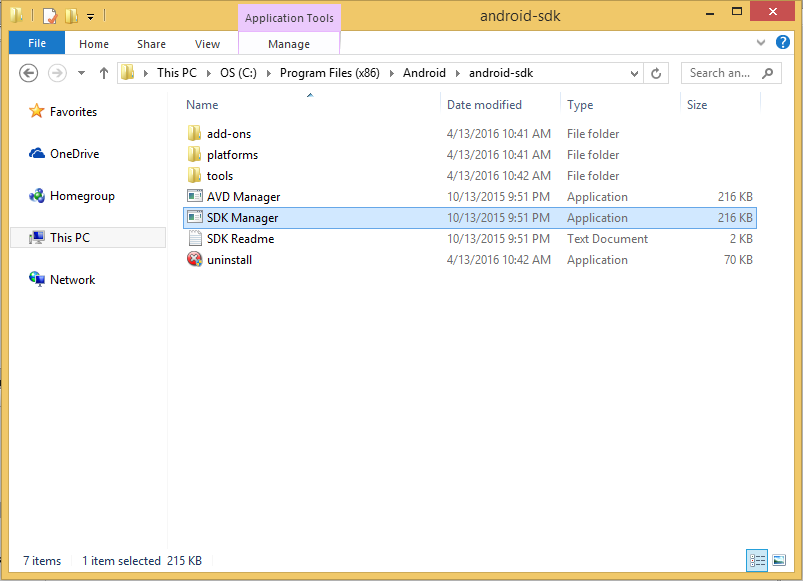Open the address bar dropdown arrow
This screenshot has width=803, height=581.
tap(634, 73)
